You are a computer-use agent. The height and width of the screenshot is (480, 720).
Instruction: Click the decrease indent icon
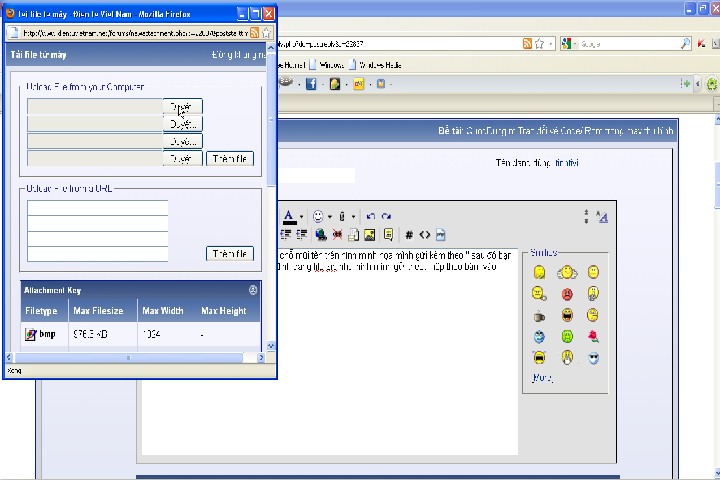coord(286,235)
